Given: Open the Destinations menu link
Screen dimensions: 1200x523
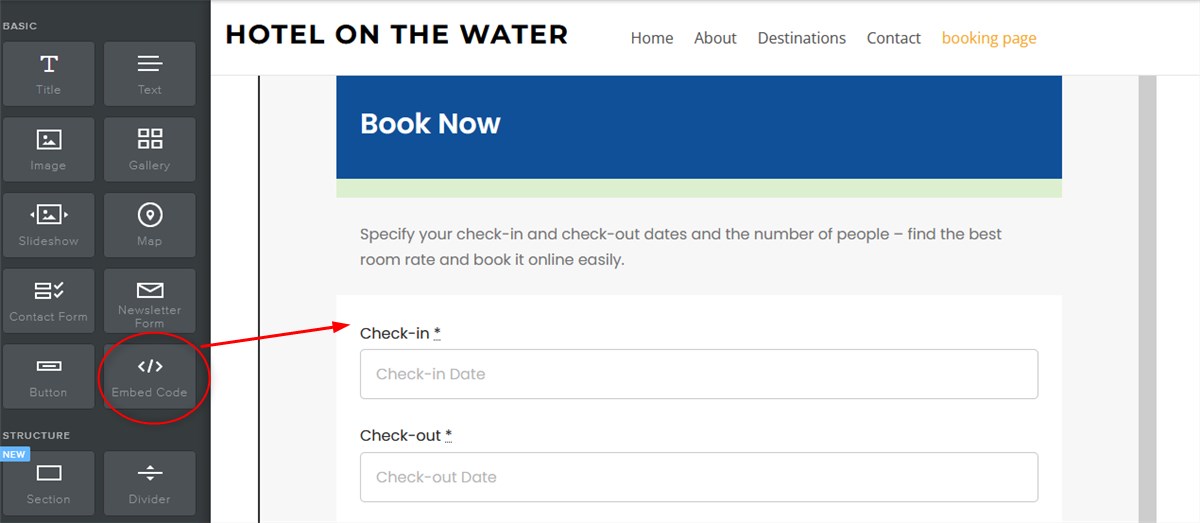Looking at the screenshot, I should [x=801, y=38].
